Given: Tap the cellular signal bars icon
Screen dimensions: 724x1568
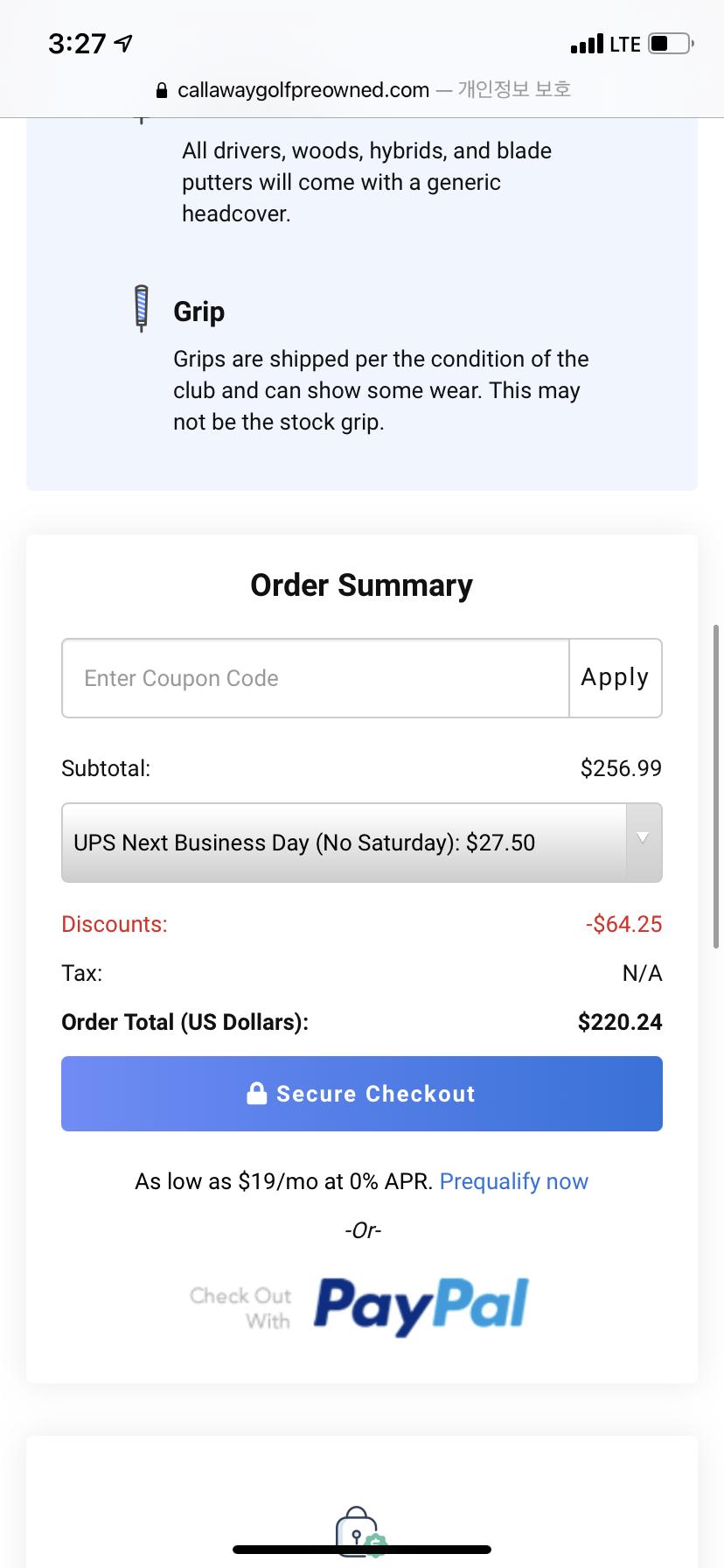Looking at the screenshot, I should (x=587, y=44).
